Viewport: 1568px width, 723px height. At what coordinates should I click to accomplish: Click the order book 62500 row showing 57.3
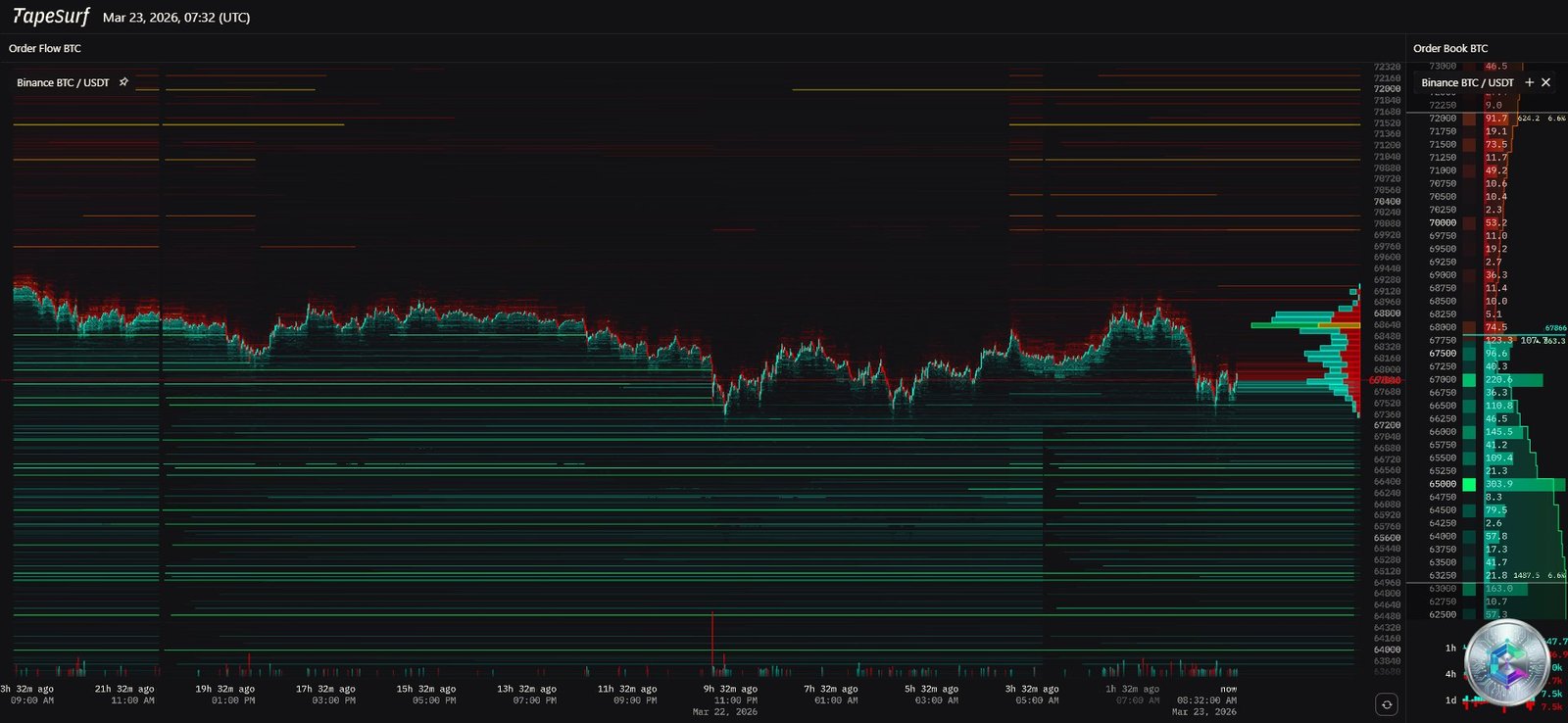[x=1487, y=614]
